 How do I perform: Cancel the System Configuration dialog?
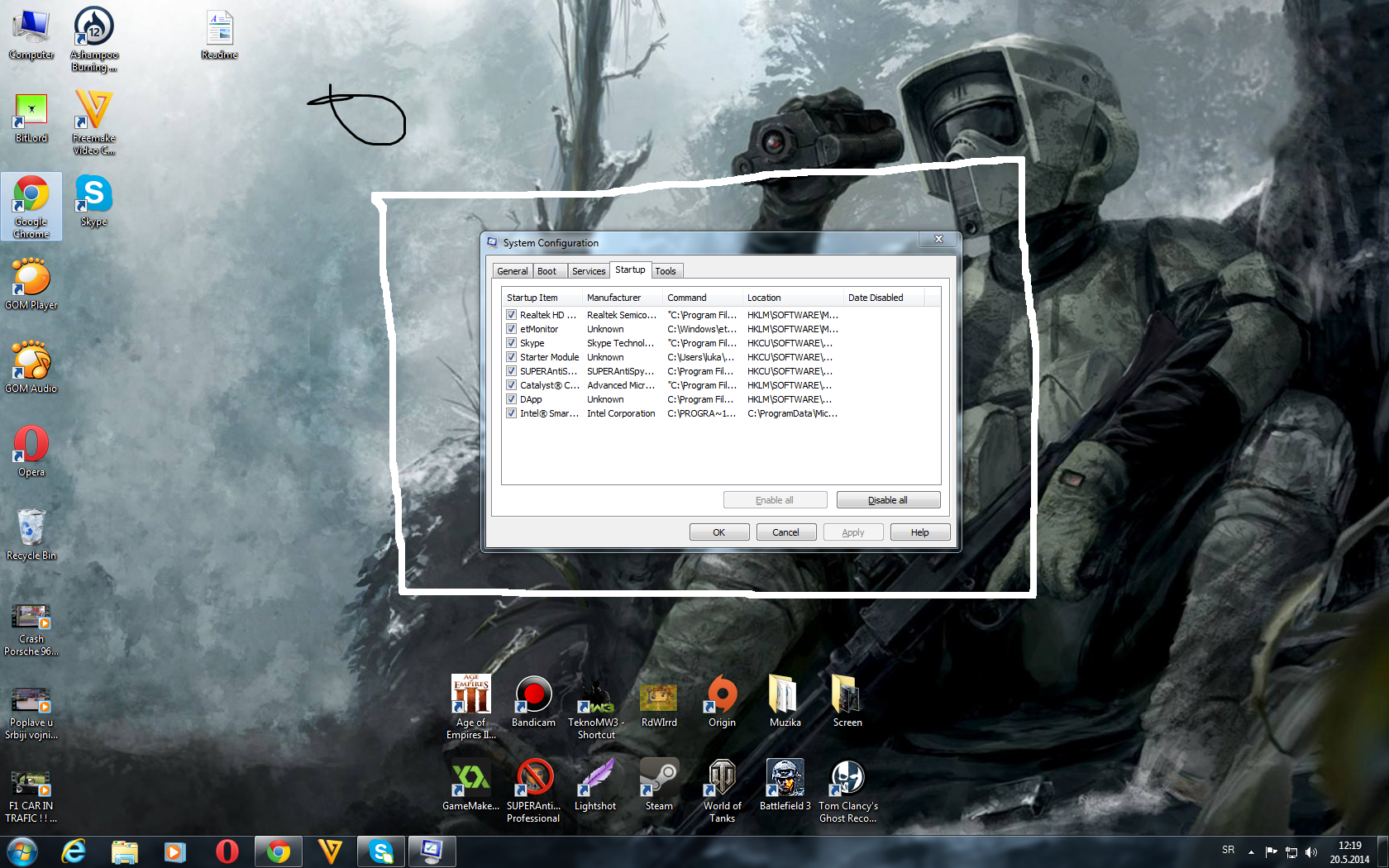pyautogui.click(x=786, y=532)
